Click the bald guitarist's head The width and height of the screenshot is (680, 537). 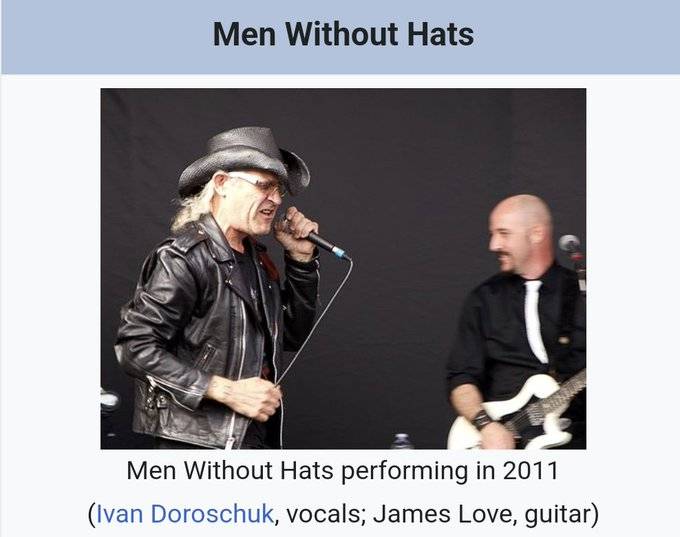click(x=520, y=232)
